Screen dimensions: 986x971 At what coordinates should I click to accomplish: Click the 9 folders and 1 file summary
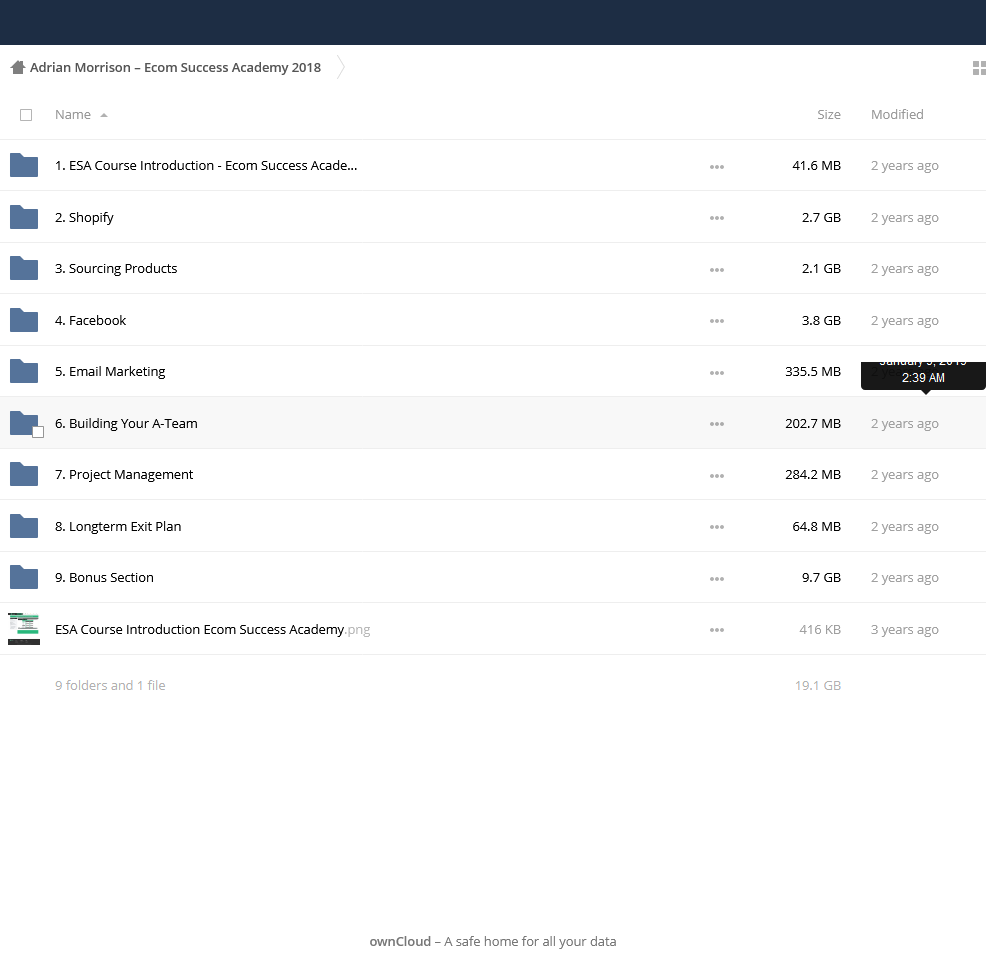click(110, 685)
